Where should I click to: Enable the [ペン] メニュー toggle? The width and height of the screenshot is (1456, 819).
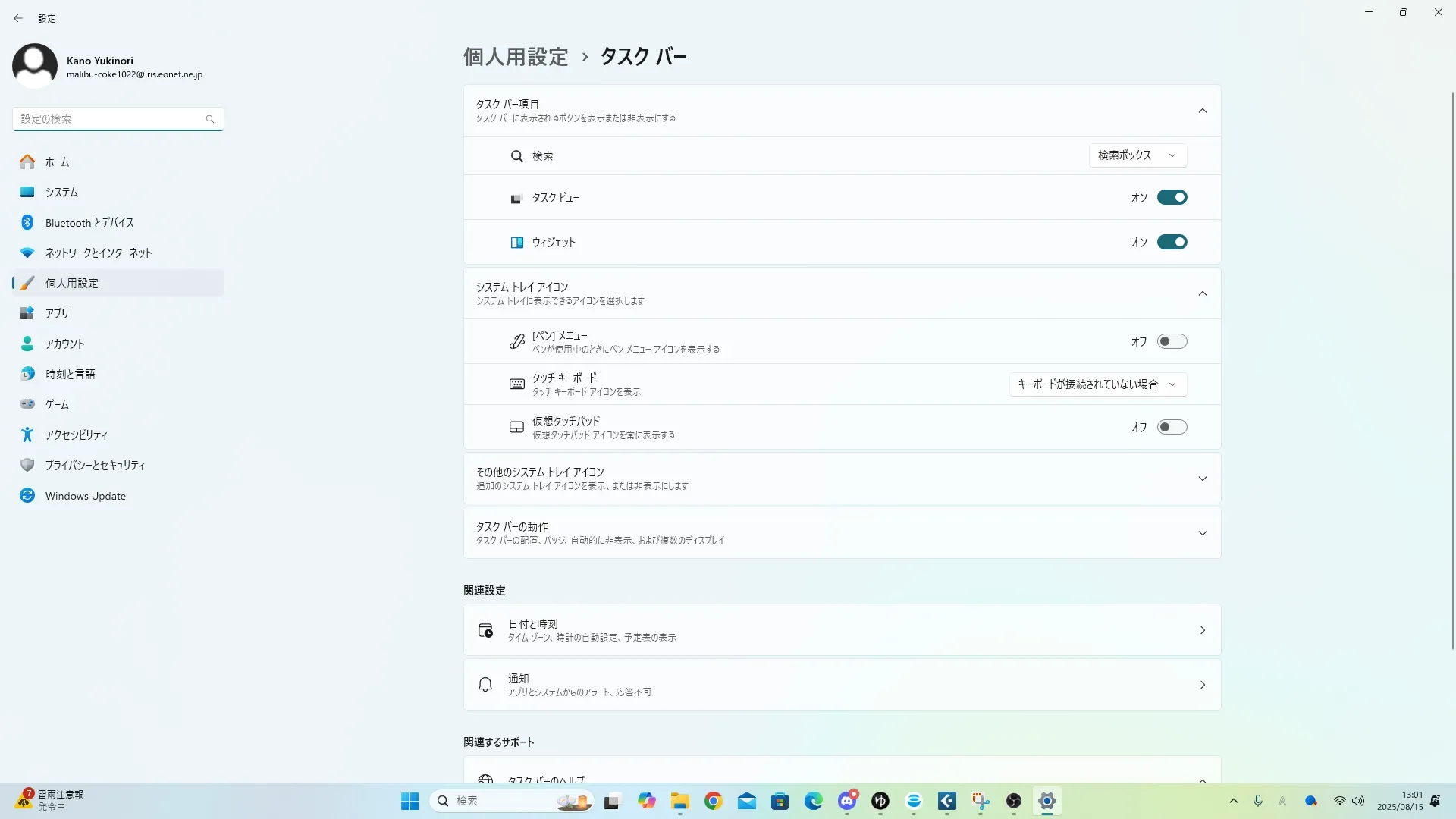pos(1172,342)
